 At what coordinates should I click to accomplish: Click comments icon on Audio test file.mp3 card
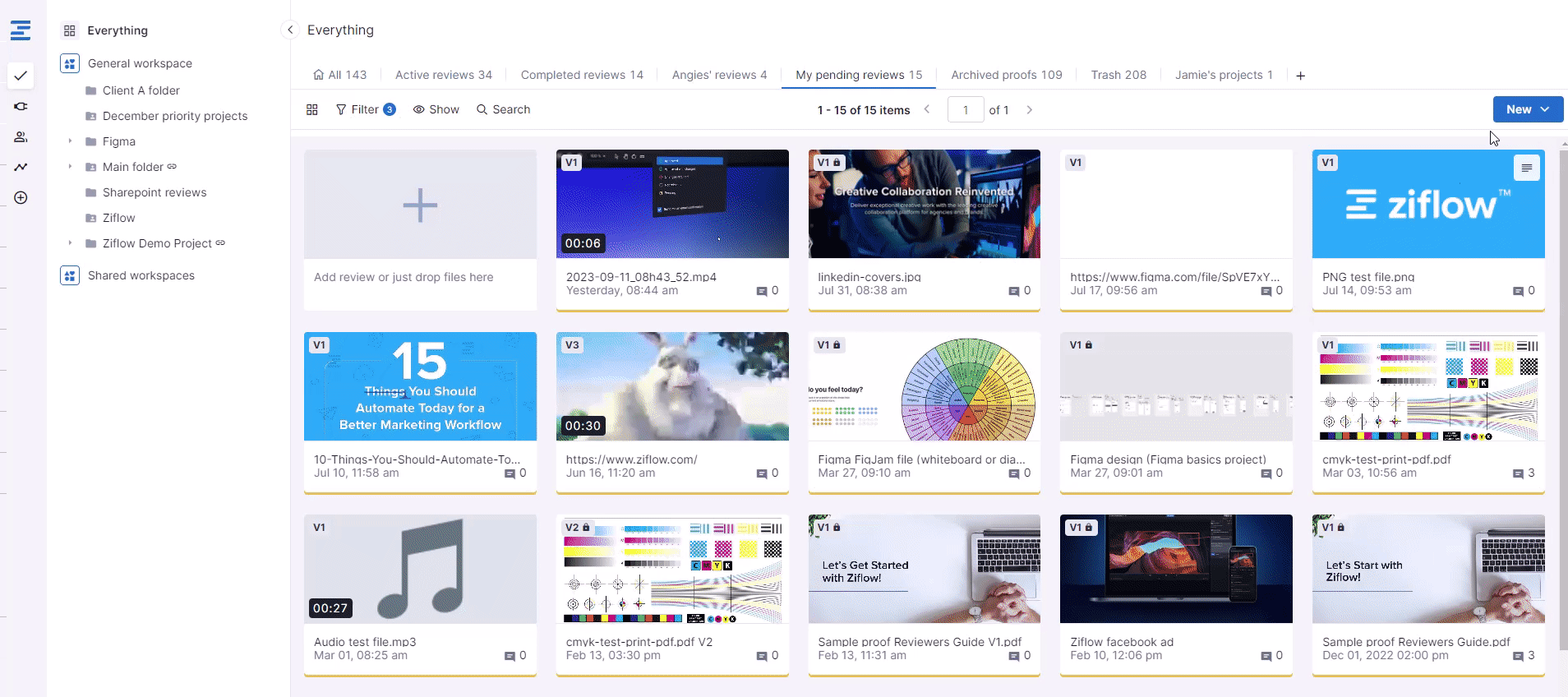pyautogui.click(x=510, y=656)
